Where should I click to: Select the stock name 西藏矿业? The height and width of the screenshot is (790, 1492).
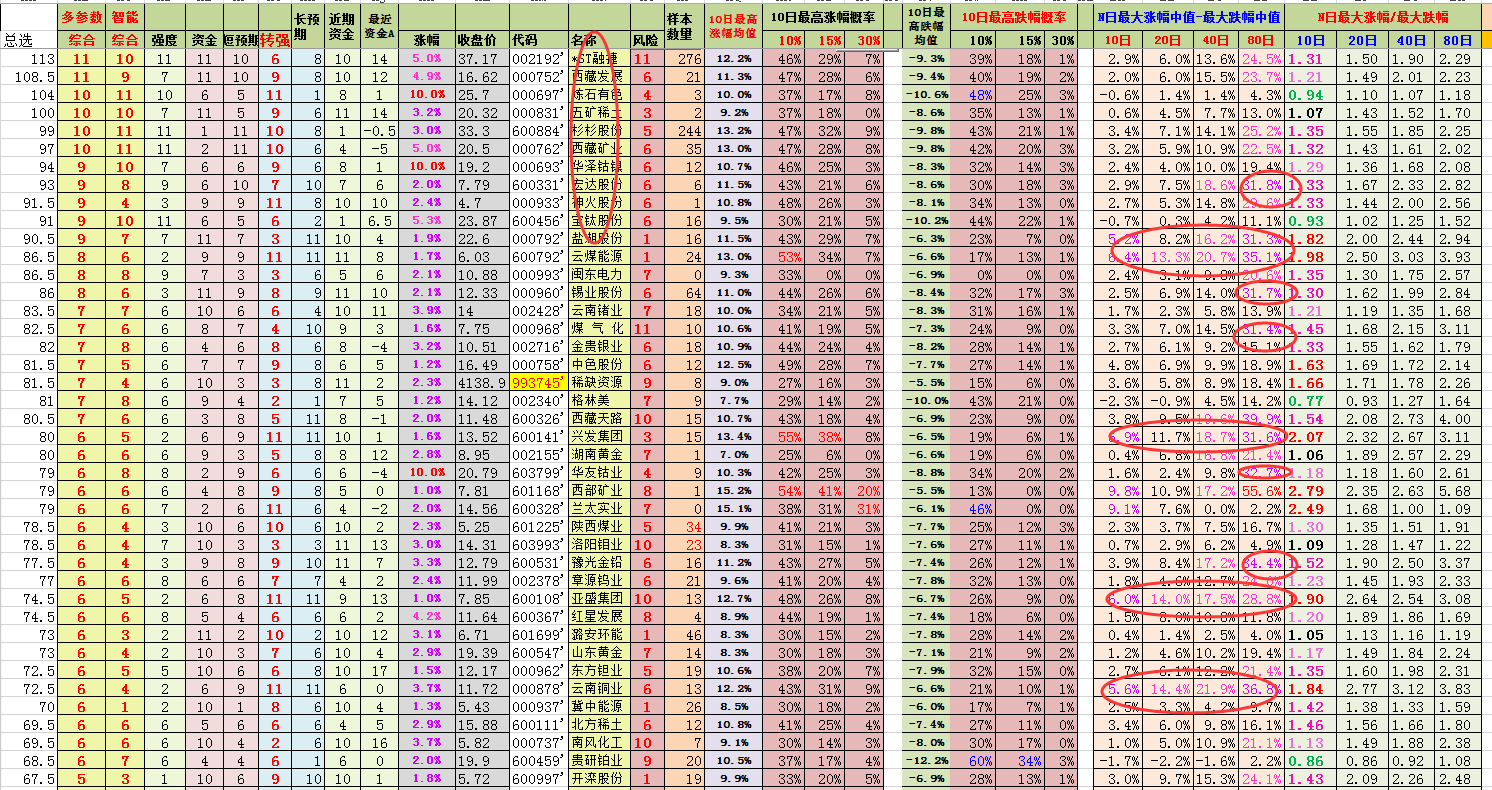click(x=598, y=149)
